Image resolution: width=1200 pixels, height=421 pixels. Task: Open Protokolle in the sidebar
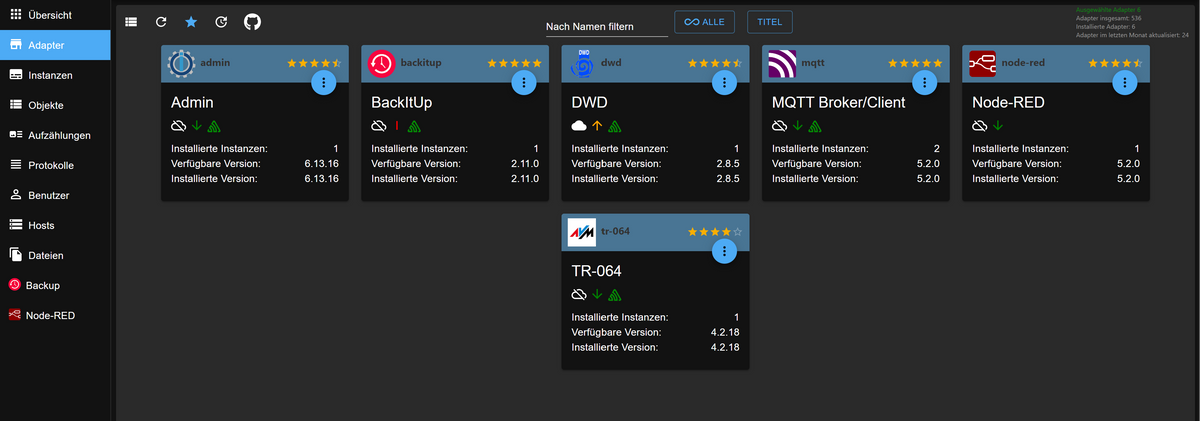click(55, 165)
